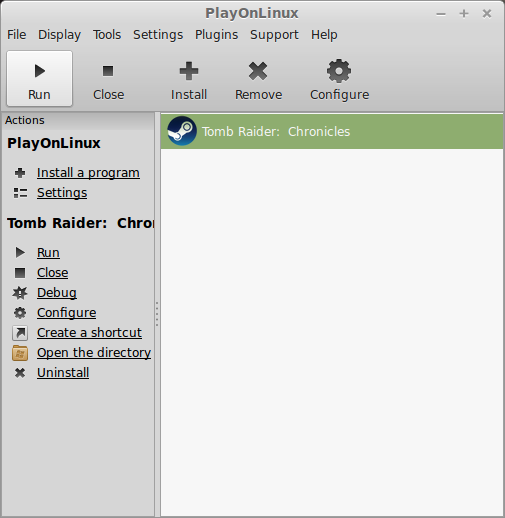This screenshot has width=505, height=518.
Task: Click the pane splitter handle dots
Action: click(x=157, y=314)
